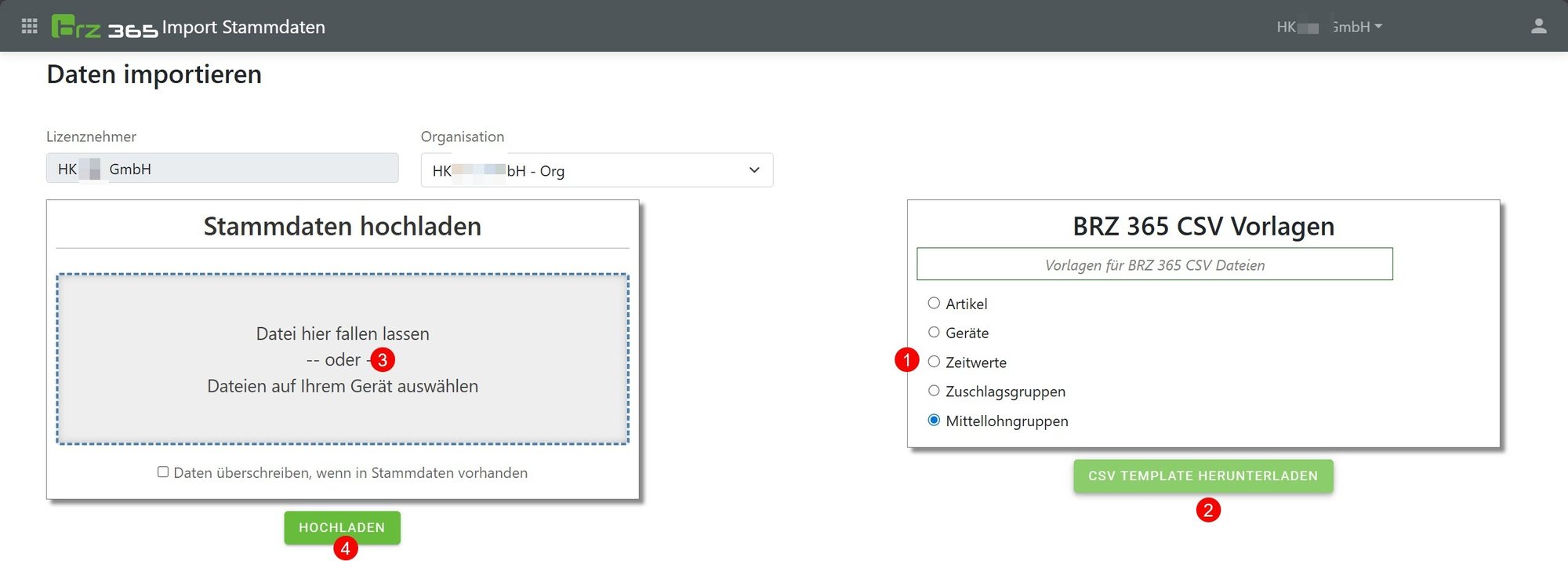This screenshot has width=1568, height=561.
Task: Click the red step marker 1
Action: [x=906, y=360]
